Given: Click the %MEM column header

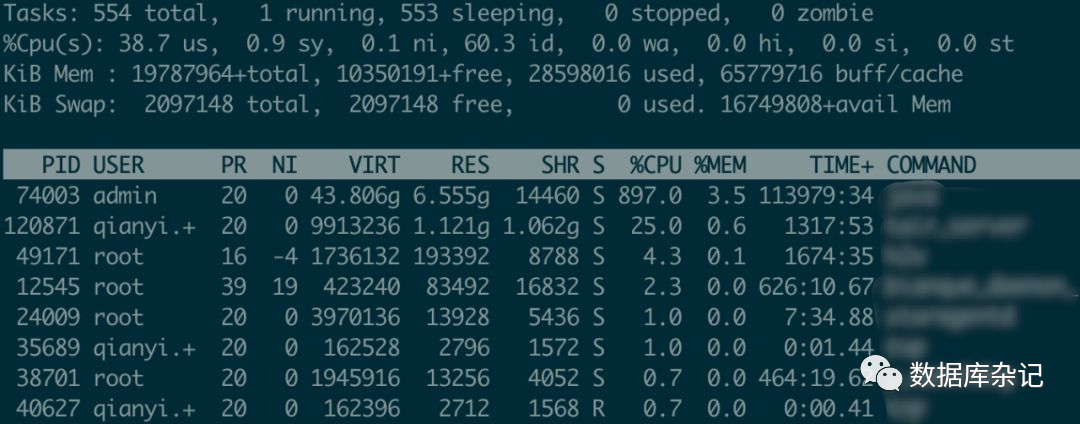Looking at the screenshot, I should point(720,165).
